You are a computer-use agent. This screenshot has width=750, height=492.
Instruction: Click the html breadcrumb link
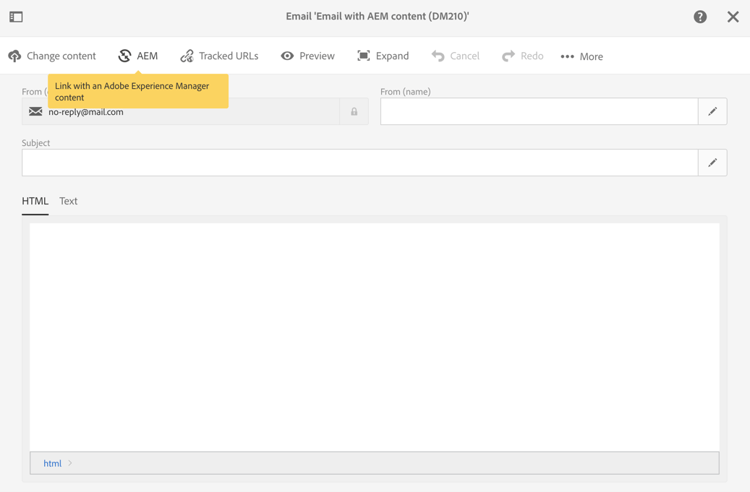52,463
